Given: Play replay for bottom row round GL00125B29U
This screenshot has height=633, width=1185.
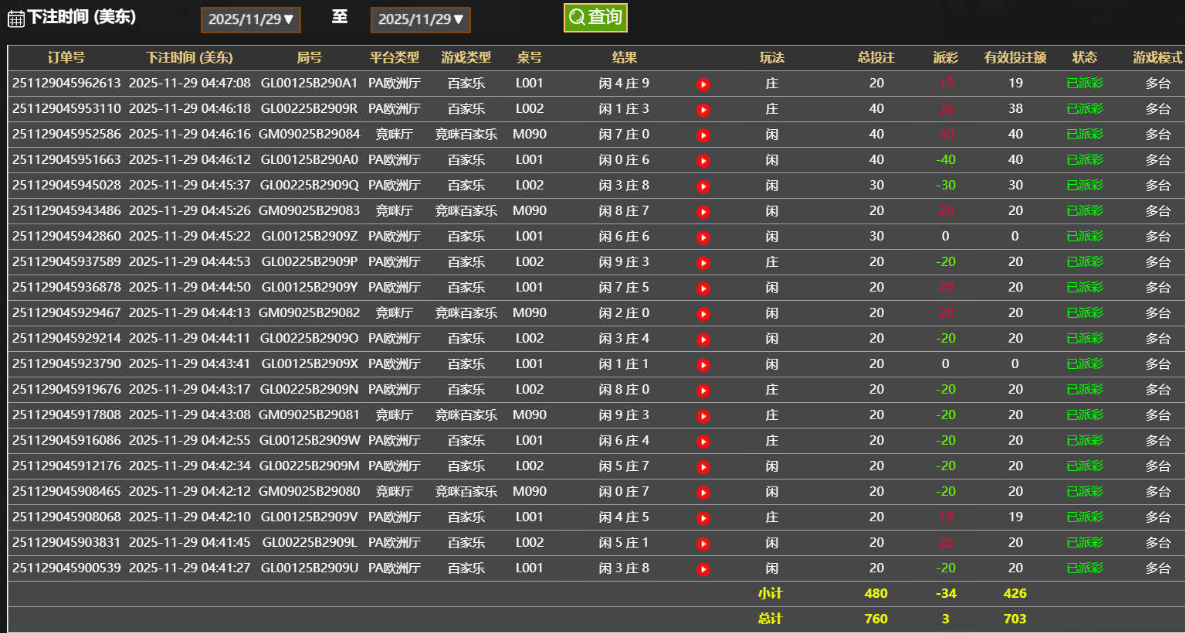Looking at the screenshot, I should (x=703, y=567).
